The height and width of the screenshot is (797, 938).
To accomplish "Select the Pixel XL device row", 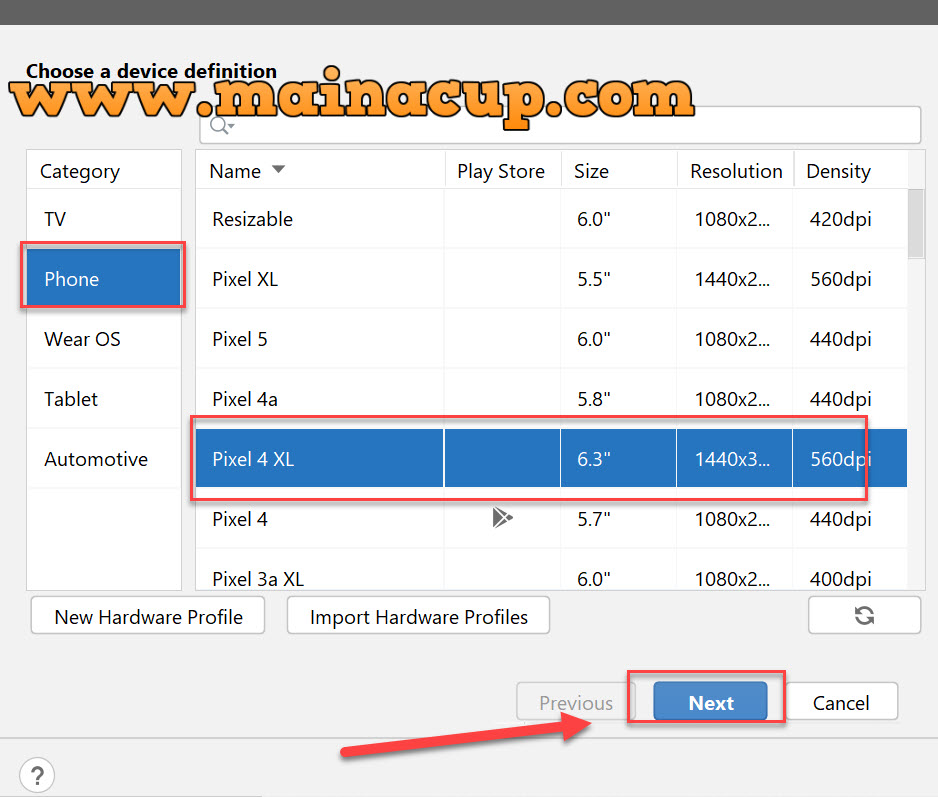I will click(551, 279).
